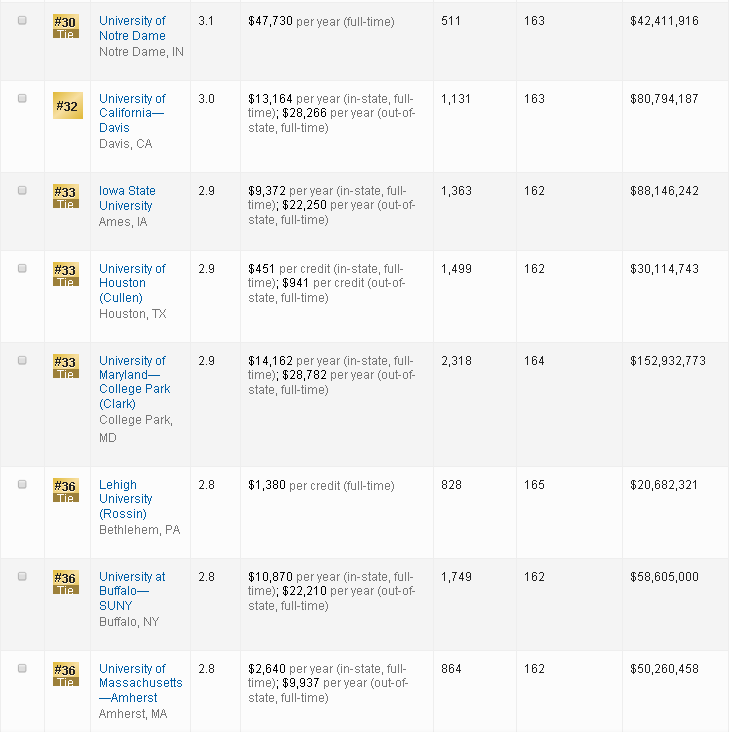Click the #33 Tie badge beside University of Houston
The height and width of the screenshot is (732, 729).
[65, 275]
